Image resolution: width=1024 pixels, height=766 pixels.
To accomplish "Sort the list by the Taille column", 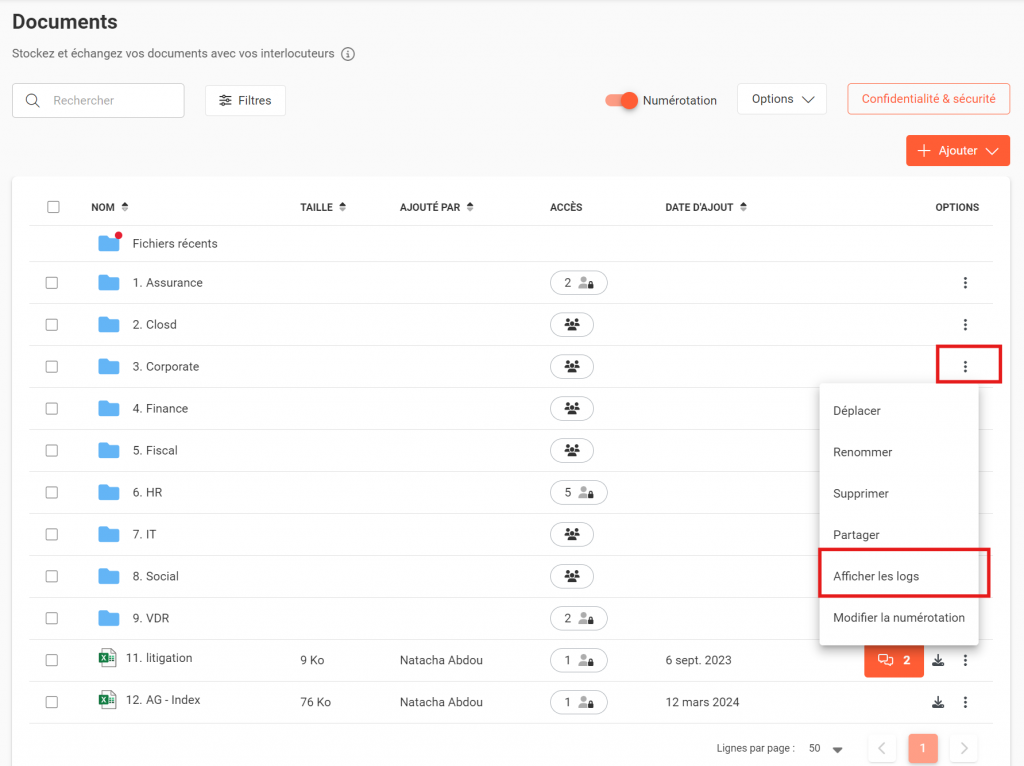I will [322, 208].
